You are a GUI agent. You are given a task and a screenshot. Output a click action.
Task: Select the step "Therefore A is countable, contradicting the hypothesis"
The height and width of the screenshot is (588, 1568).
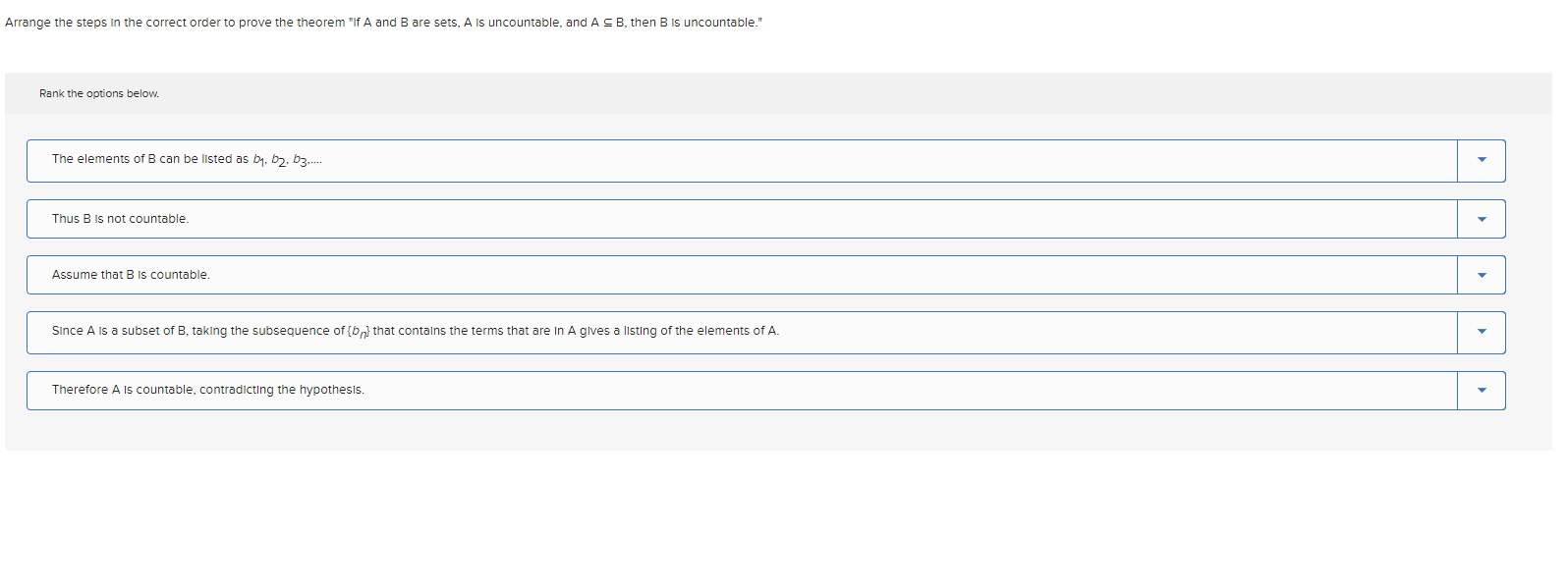(207, 390)
